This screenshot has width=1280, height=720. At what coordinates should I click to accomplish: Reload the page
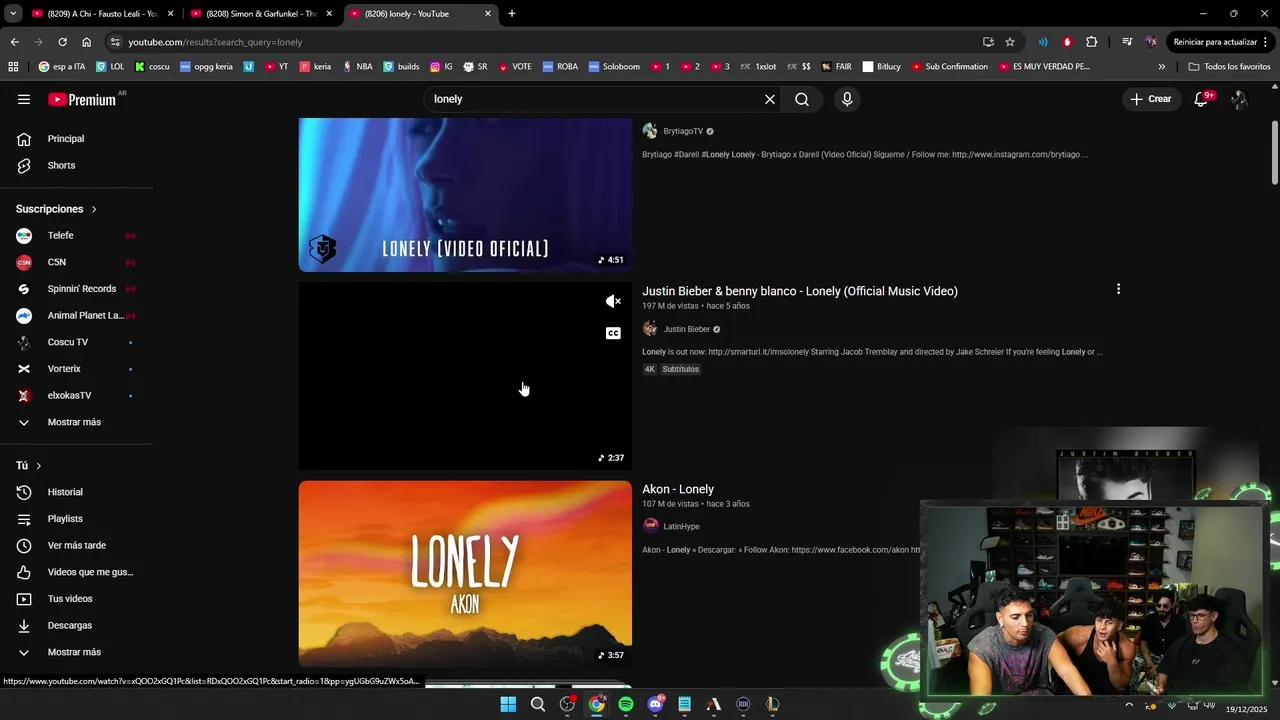coord(62,42)
